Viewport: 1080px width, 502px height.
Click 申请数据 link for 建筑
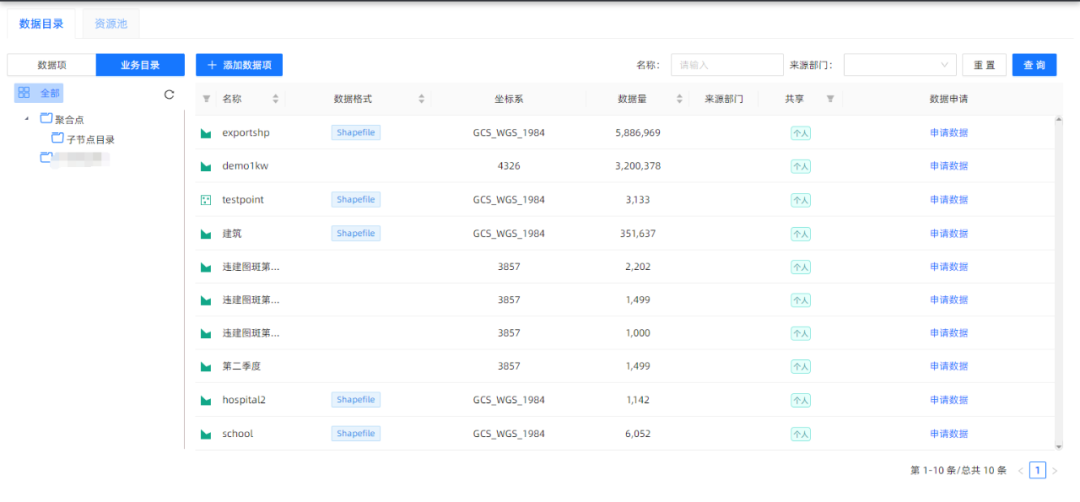[x=948, y=233]
